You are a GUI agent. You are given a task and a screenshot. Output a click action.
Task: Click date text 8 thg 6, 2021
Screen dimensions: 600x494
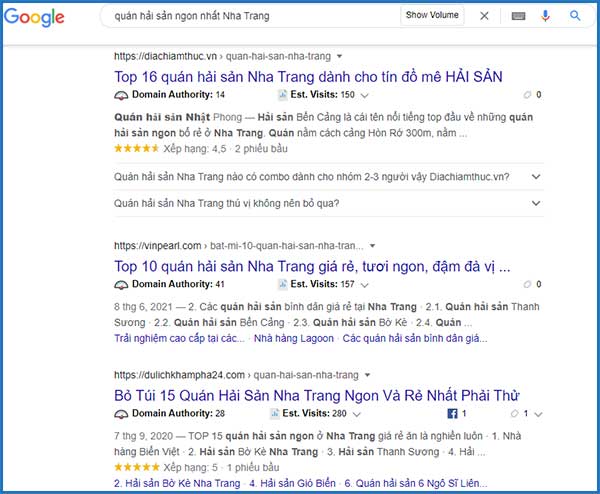143,307
